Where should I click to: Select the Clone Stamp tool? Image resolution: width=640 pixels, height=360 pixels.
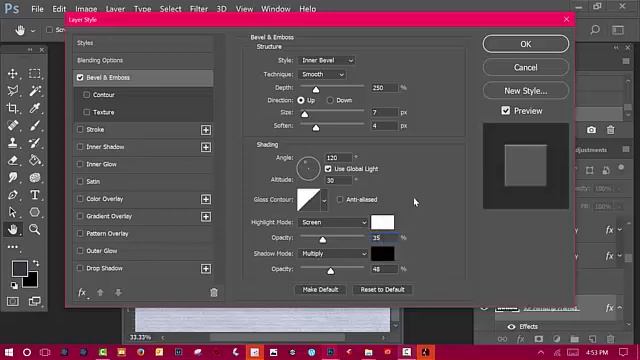pos(13,143)
